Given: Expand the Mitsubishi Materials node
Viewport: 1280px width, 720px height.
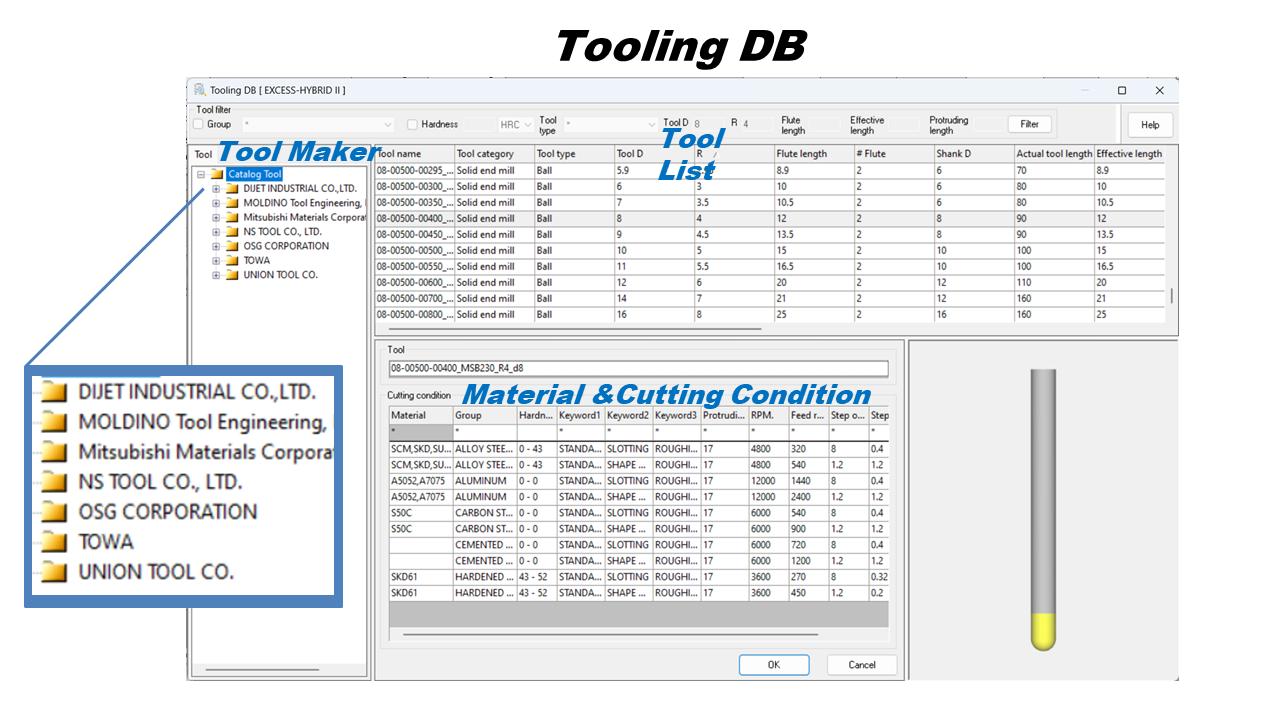Looking at the screenshot, I should (216, 217).
